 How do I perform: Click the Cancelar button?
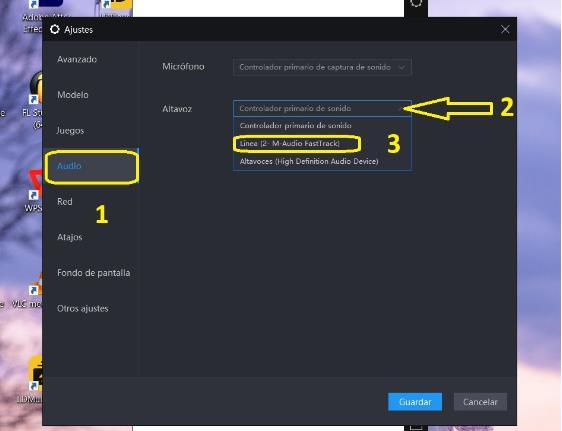(x=480, y=402)
